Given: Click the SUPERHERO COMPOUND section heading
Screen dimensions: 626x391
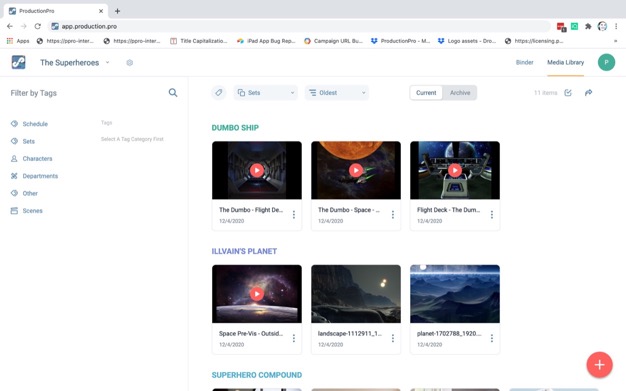Looking at the screenshot, I should click(x=257, y=375).
